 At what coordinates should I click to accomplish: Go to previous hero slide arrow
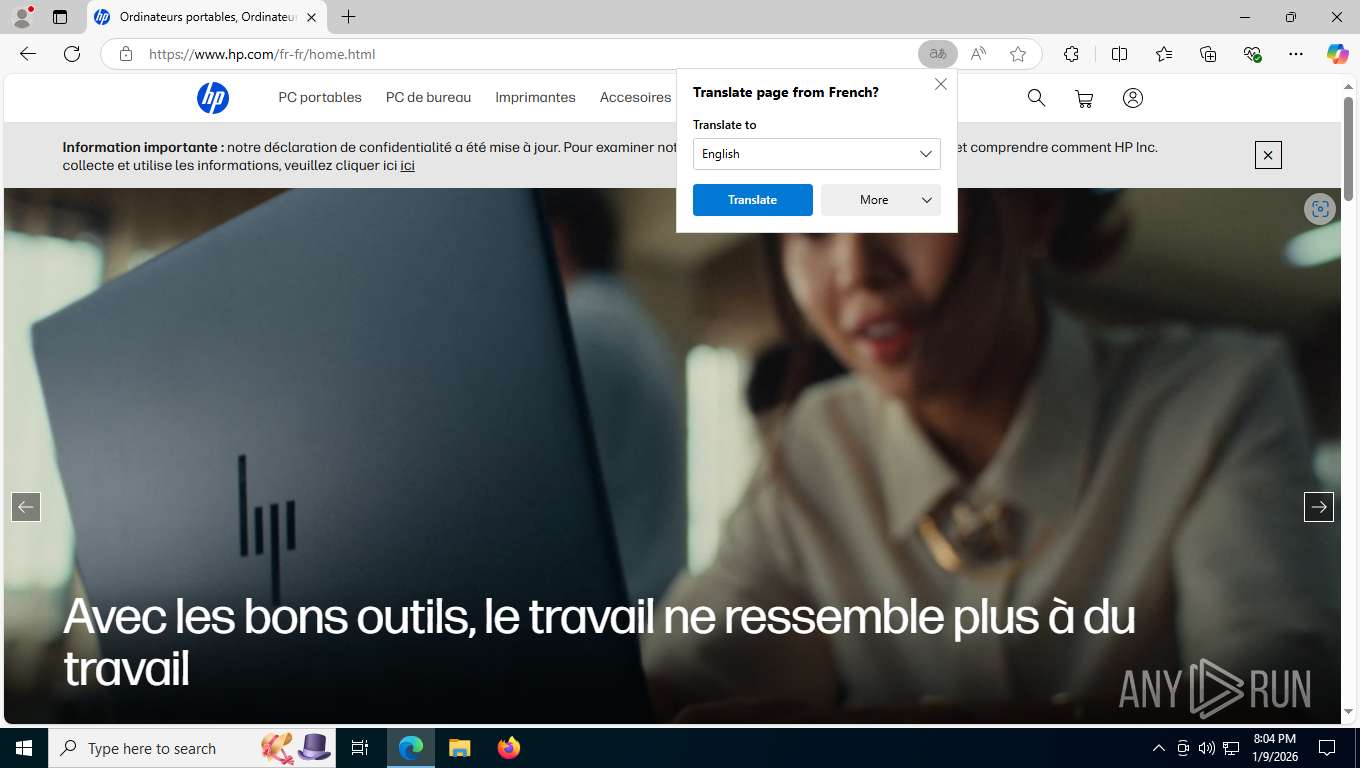click(x=26, y=507)
